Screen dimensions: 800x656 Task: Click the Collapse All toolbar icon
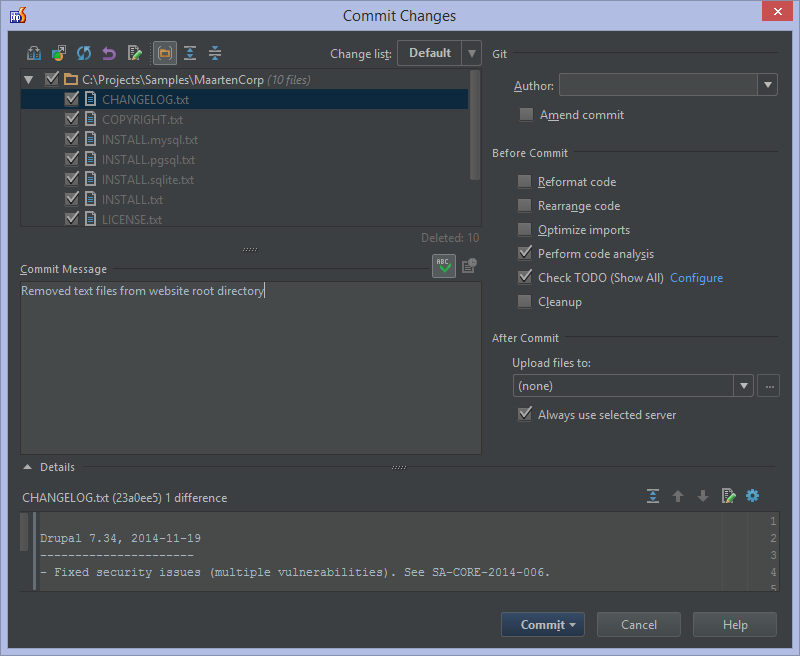[x=215, y=53]
